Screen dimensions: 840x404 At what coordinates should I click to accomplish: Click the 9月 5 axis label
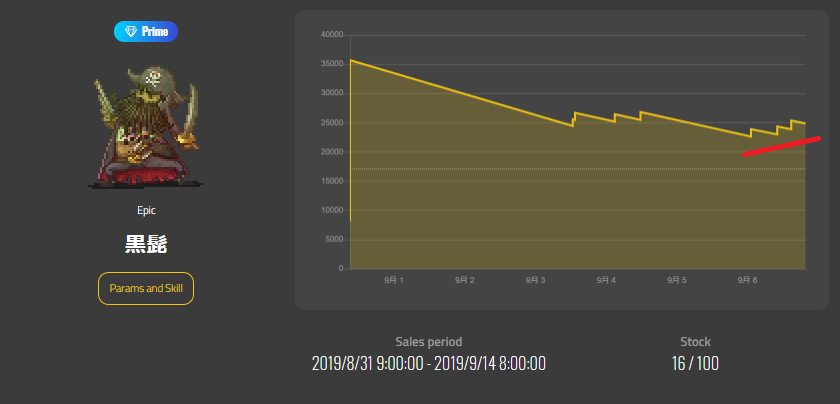pos(677,280)
